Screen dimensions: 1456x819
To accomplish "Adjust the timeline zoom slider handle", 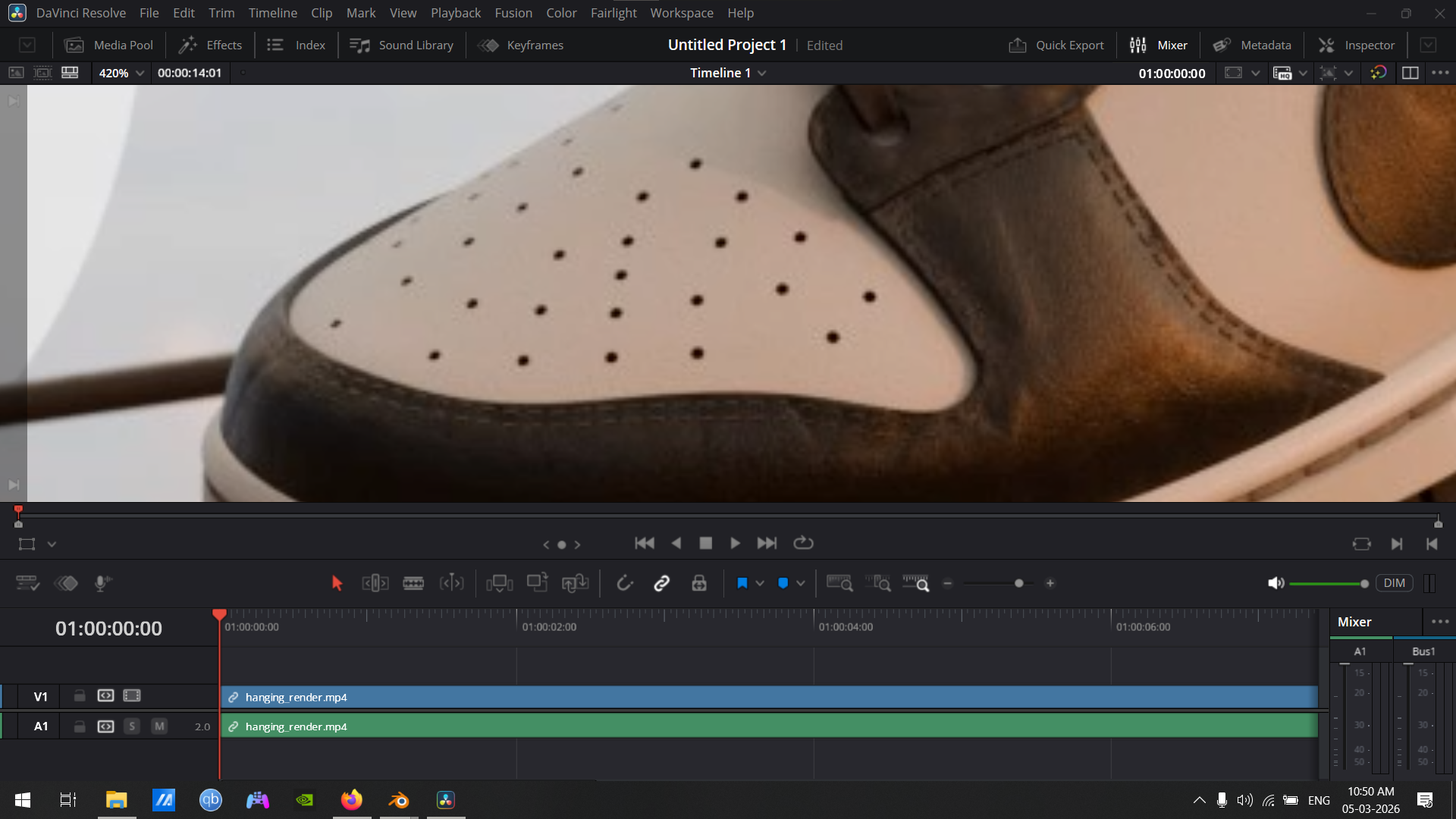I will [x=1019, y=583].
